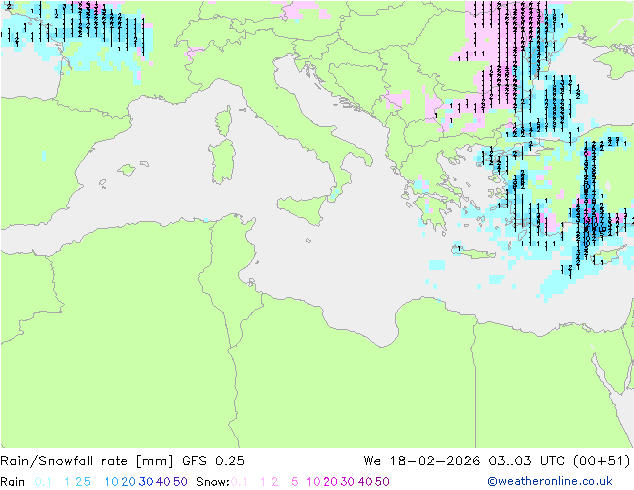Click the 'Snow:' legend label
This screenshot has width=634, height=490.
(213, 482)
